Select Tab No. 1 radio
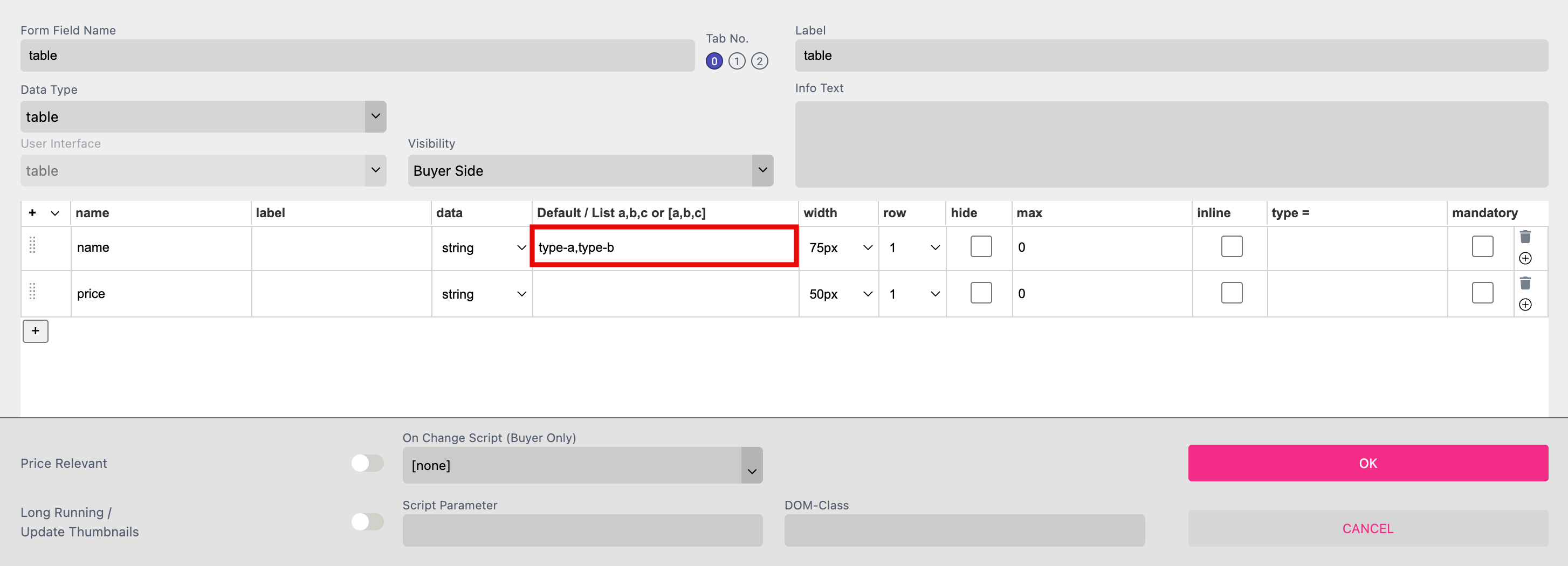Screen dimensions: 1568x566 tap(737, 61)
